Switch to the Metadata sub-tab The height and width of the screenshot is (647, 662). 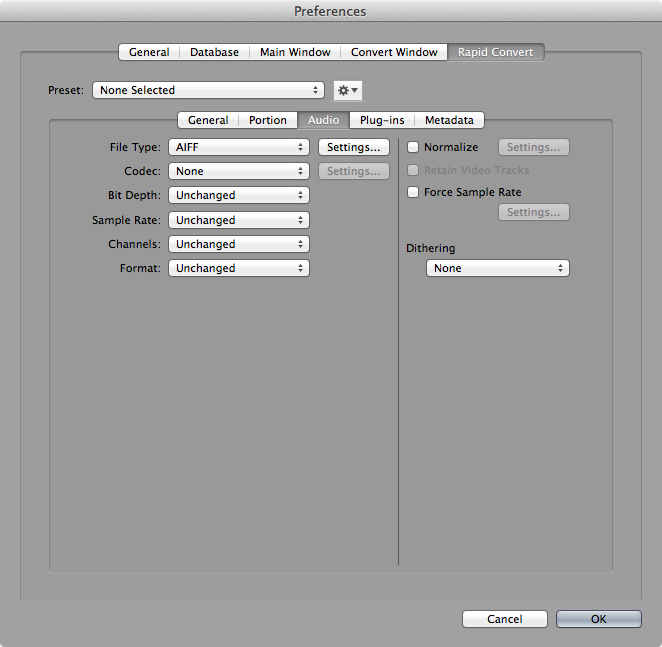(449, 120)
